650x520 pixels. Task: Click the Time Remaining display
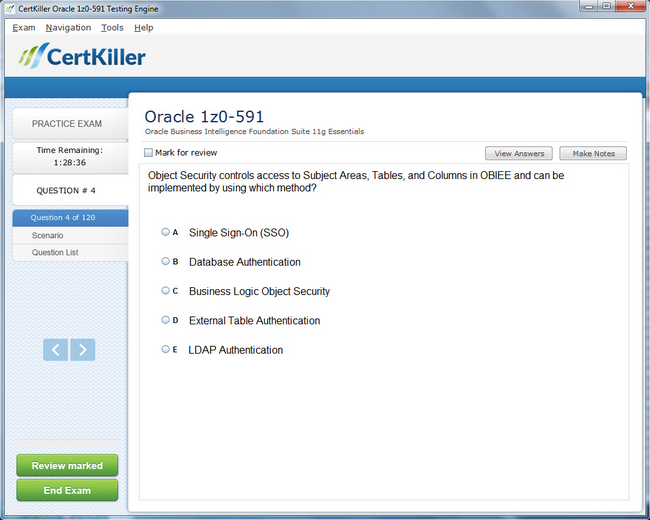(70, 157)
